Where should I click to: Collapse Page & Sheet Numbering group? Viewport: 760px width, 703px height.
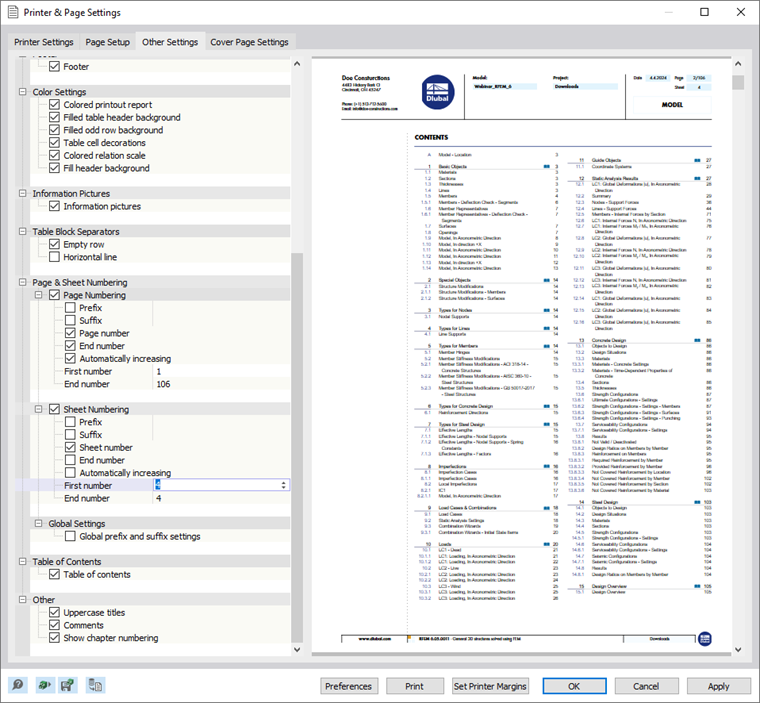[x=22, y=282]
